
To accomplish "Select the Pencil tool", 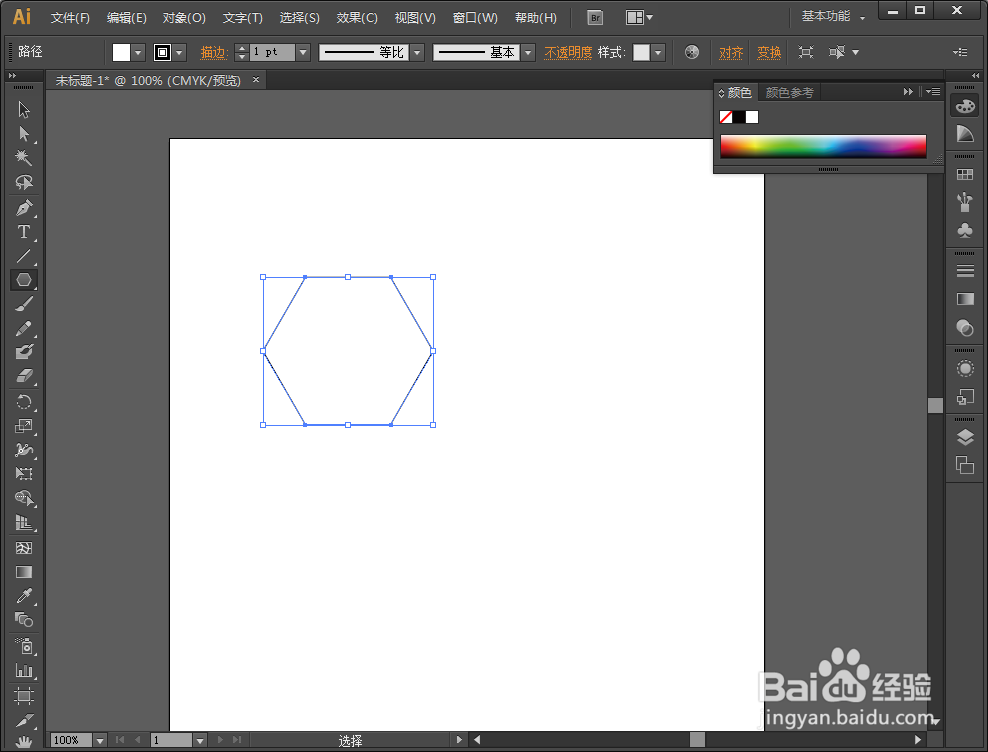I will point(24,328).
